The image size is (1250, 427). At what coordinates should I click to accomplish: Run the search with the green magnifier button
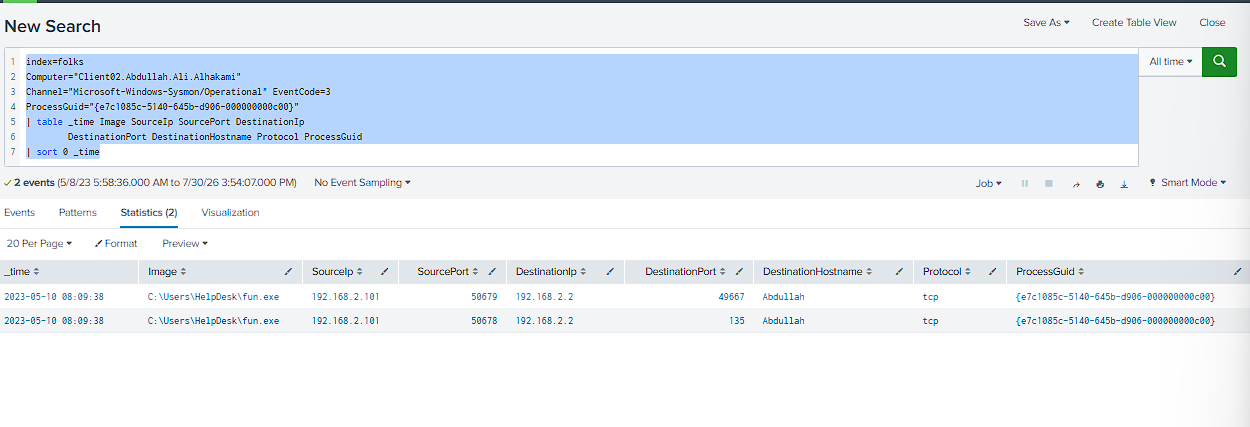(x=1219, y=61)
